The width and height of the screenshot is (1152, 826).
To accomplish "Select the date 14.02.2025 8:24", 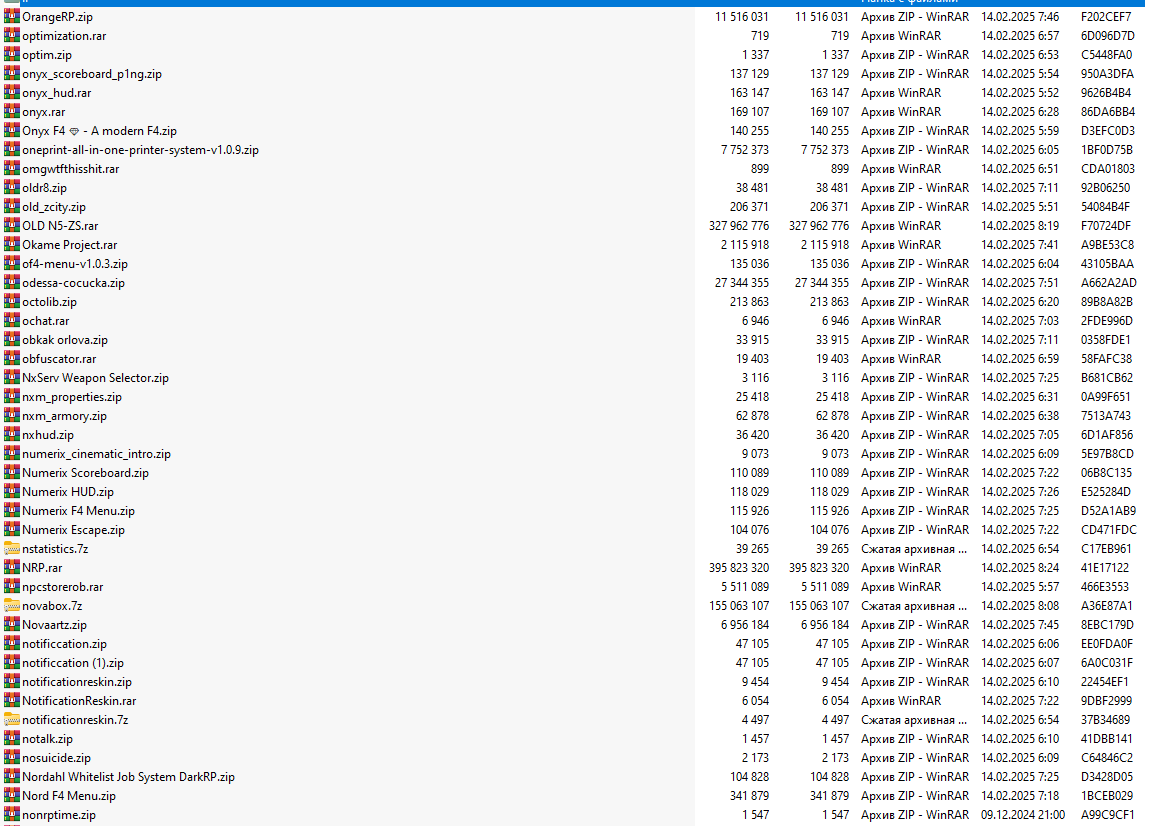I will pos(1020,568).
